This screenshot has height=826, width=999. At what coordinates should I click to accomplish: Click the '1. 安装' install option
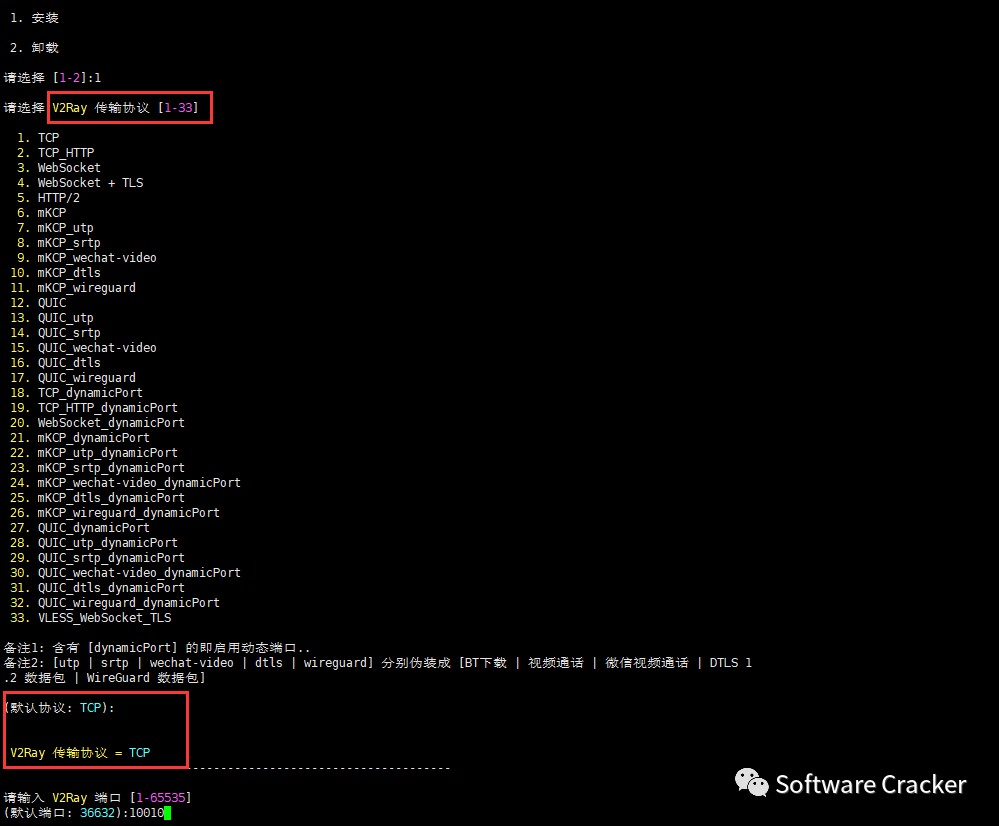click(34, 18)
